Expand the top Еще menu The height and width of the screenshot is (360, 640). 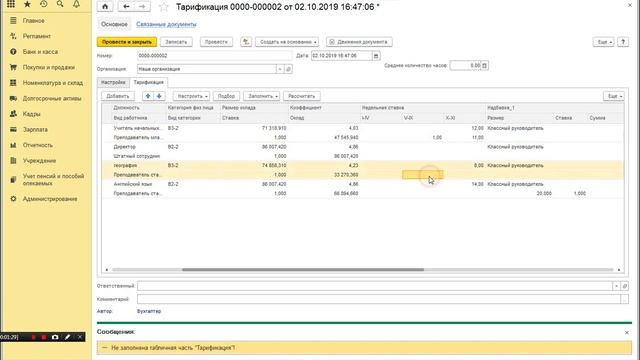(x=603, y=42)
